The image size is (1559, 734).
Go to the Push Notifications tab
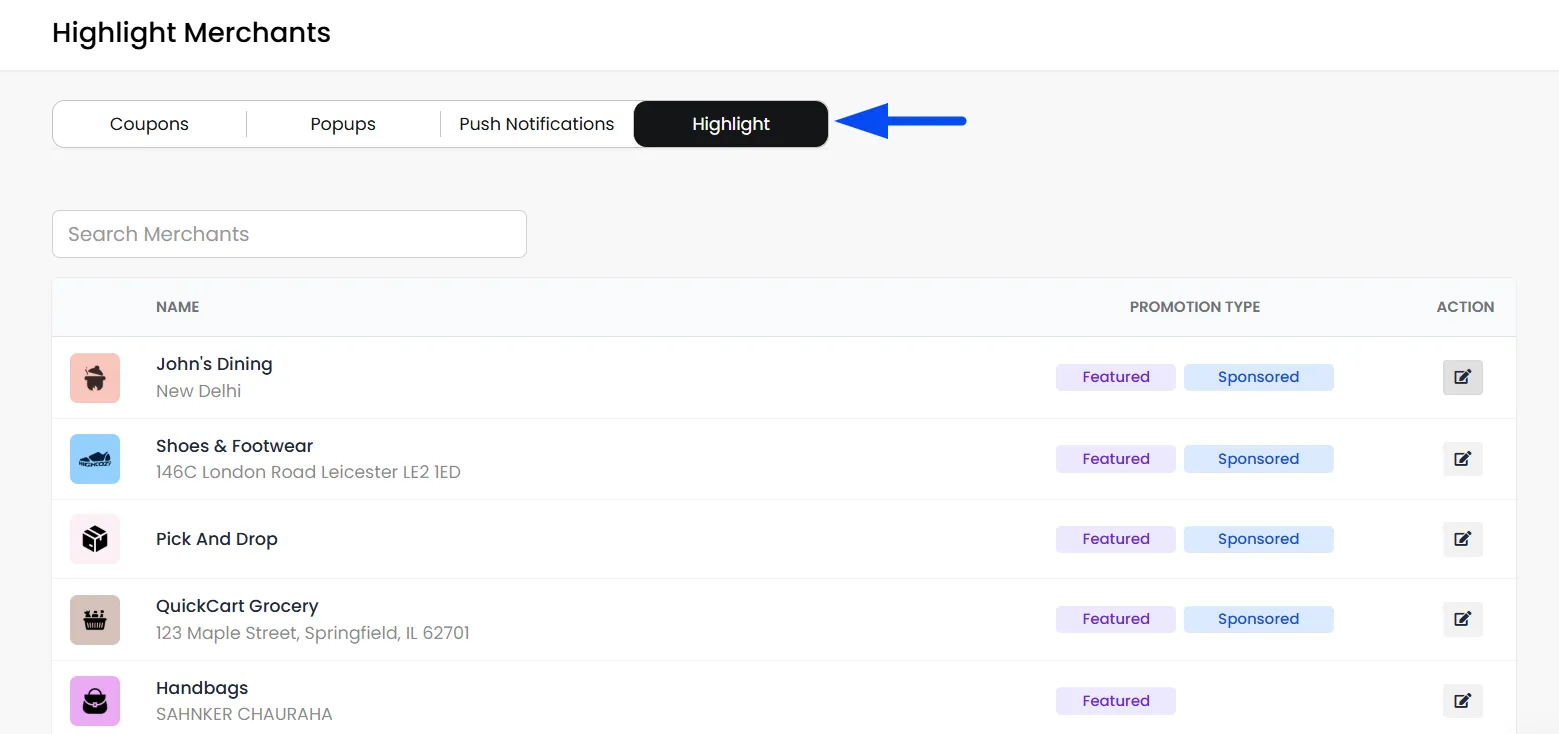tap(537, 124)
